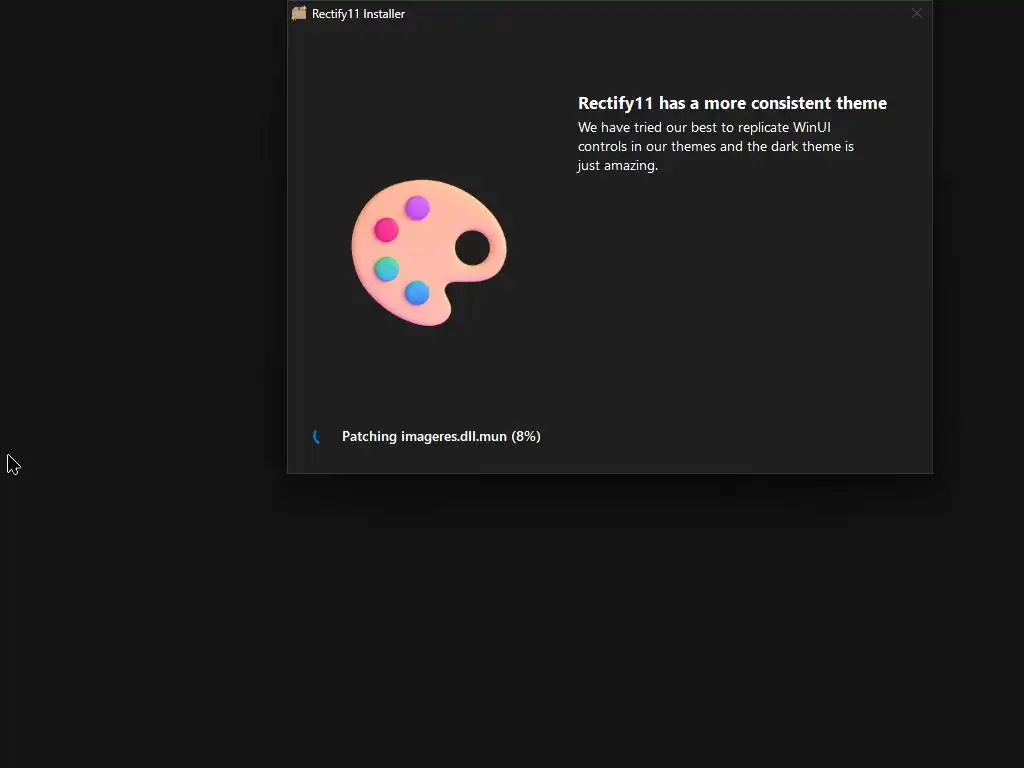Click heading "Rectify11 has a more consistent theme"
This screenshot has width=1024, height=768.
(732, 103)
